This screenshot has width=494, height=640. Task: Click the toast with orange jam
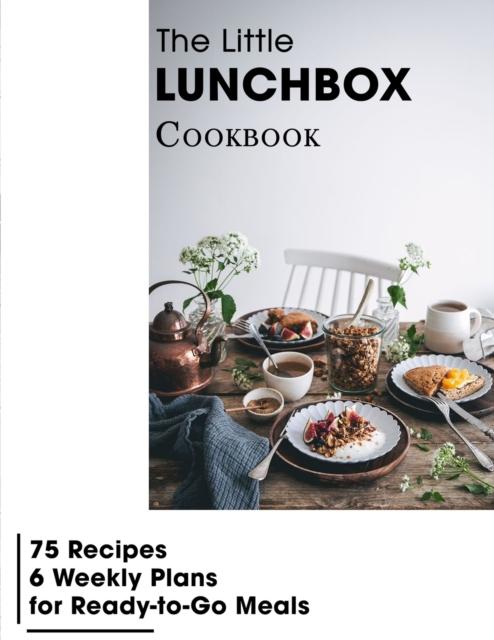(x=443, y=380)
